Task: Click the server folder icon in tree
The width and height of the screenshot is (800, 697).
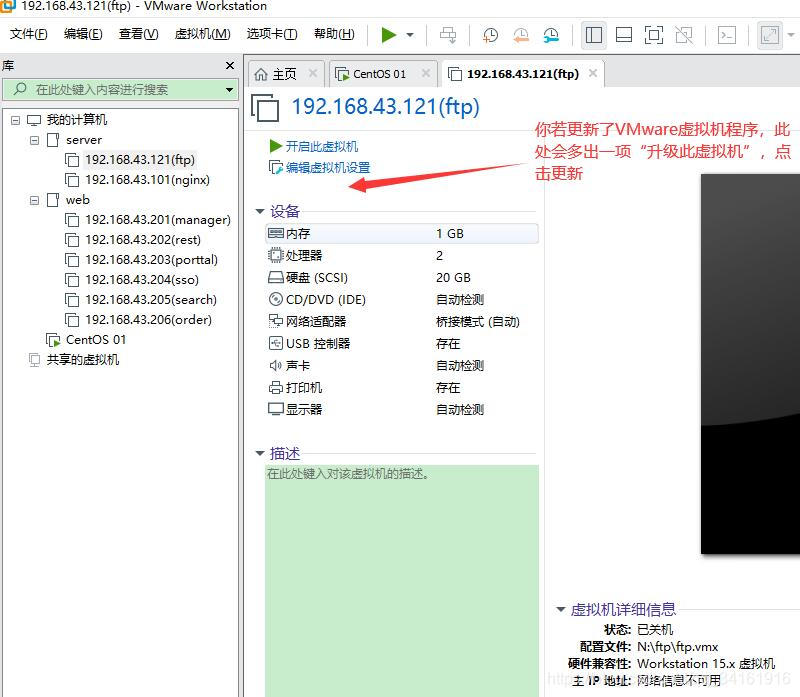Action: tap(53, 140)
